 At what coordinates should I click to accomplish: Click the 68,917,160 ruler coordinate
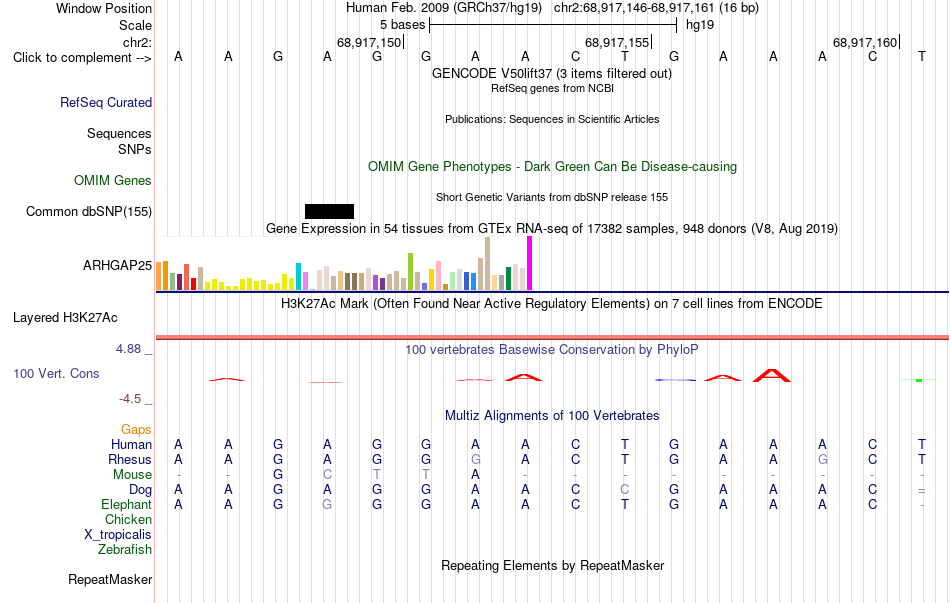(865, 42)
